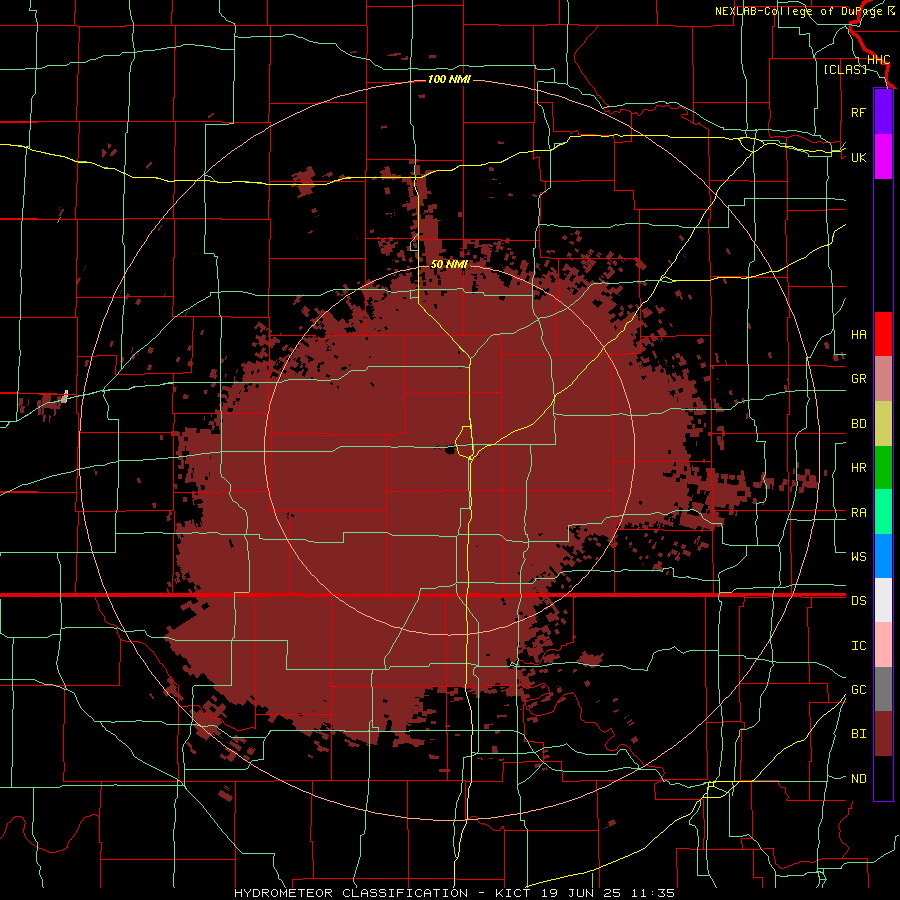Click the RF purple legend swatch
The width and height of the screenshot is (900, 900).
point(883,112)
